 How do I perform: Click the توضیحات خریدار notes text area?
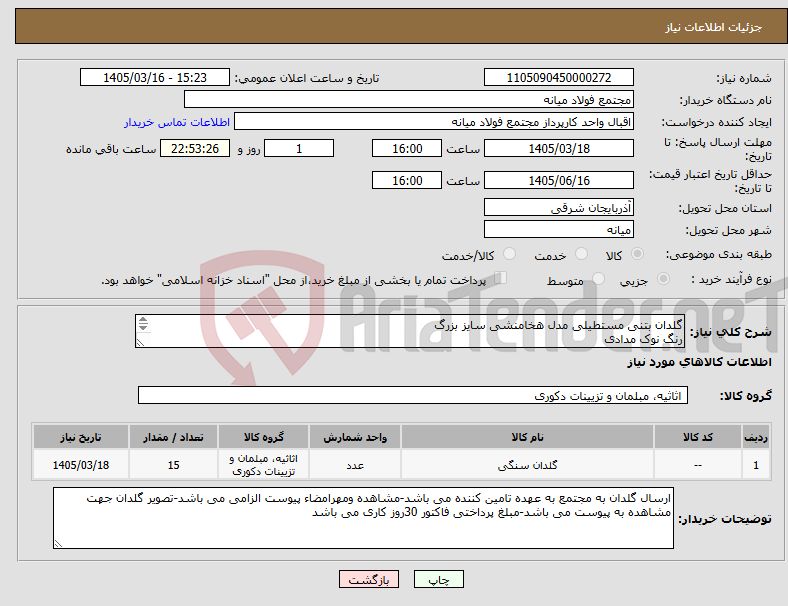pyautogui.click(x=363, y=518)
